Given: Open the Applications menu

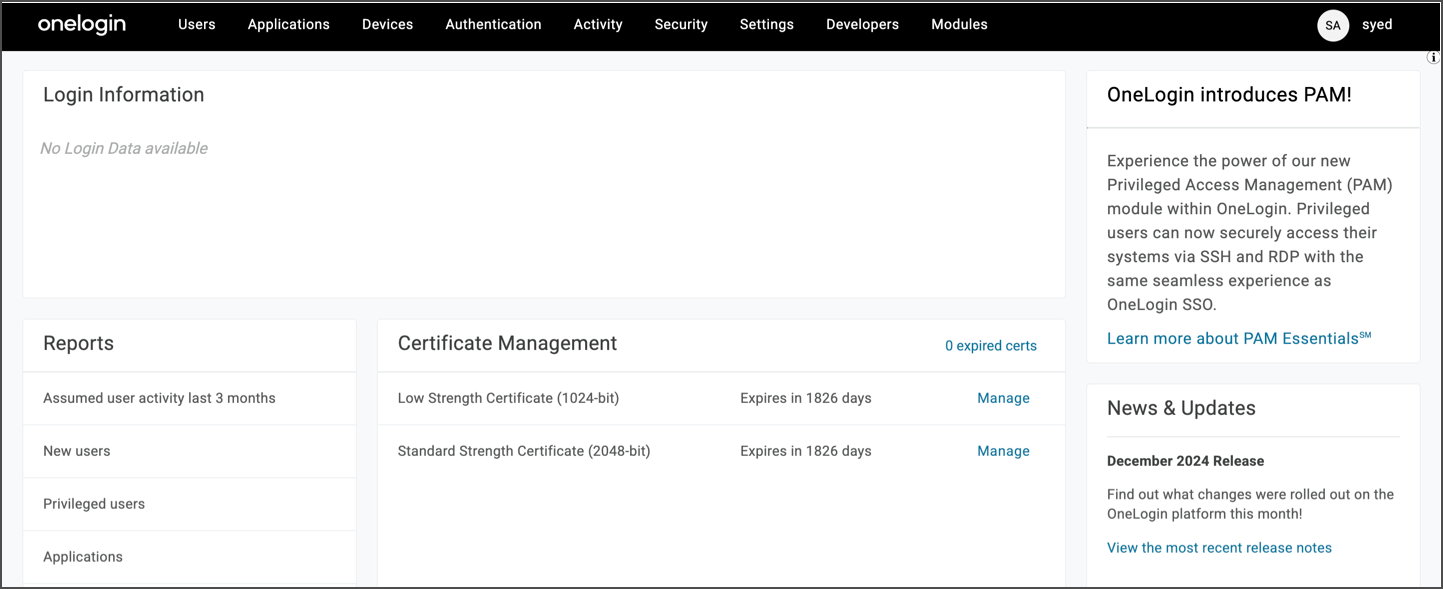Looking at the screenshot, I should (289, 25).
